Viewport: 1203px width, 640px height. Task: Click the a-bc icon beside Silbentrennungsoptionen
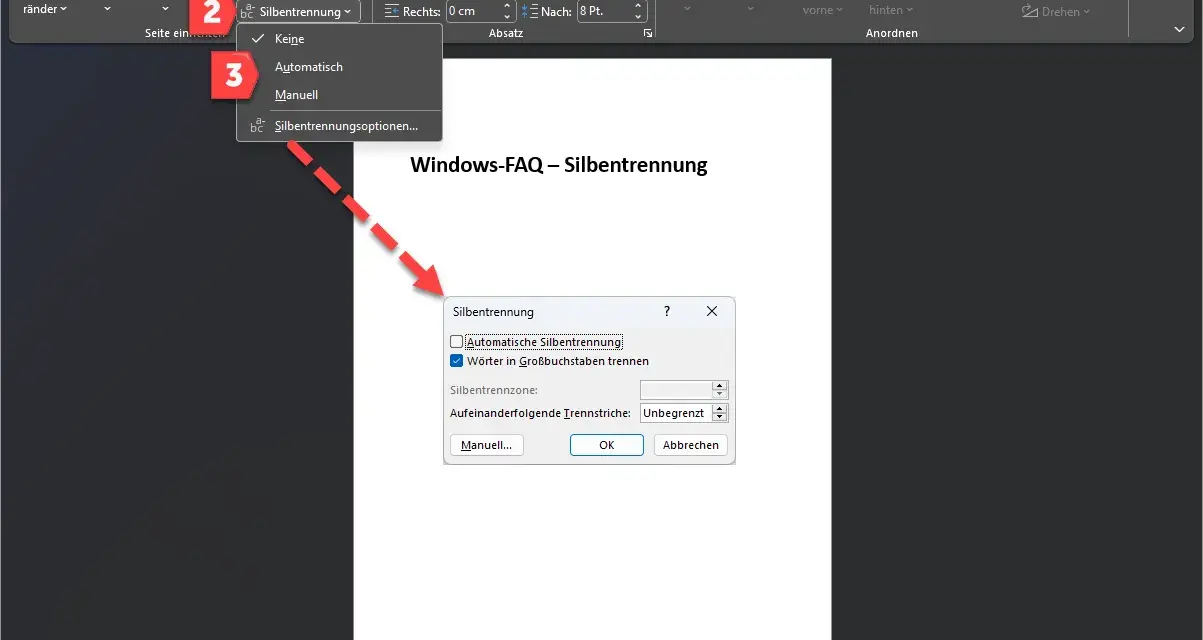257,126
